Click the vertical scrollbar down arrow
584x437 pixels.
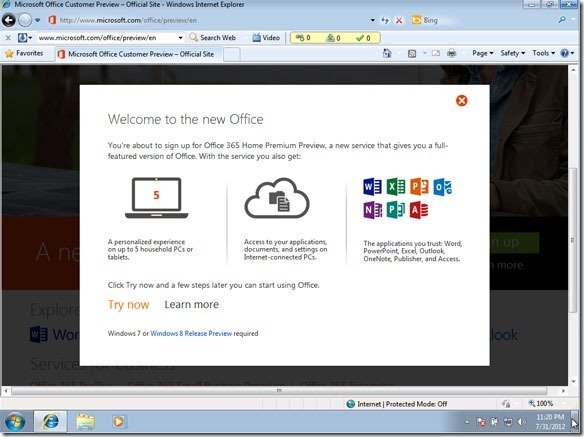click(x=573, y=381)
